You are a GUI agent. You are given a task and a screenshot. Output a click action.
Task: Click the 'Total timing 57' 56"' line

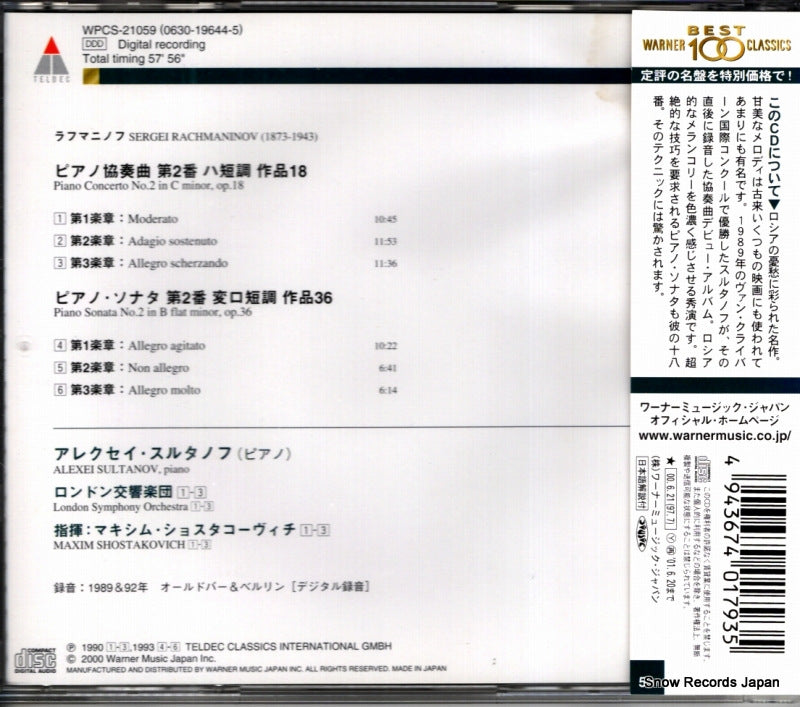[x=134, y=59]
